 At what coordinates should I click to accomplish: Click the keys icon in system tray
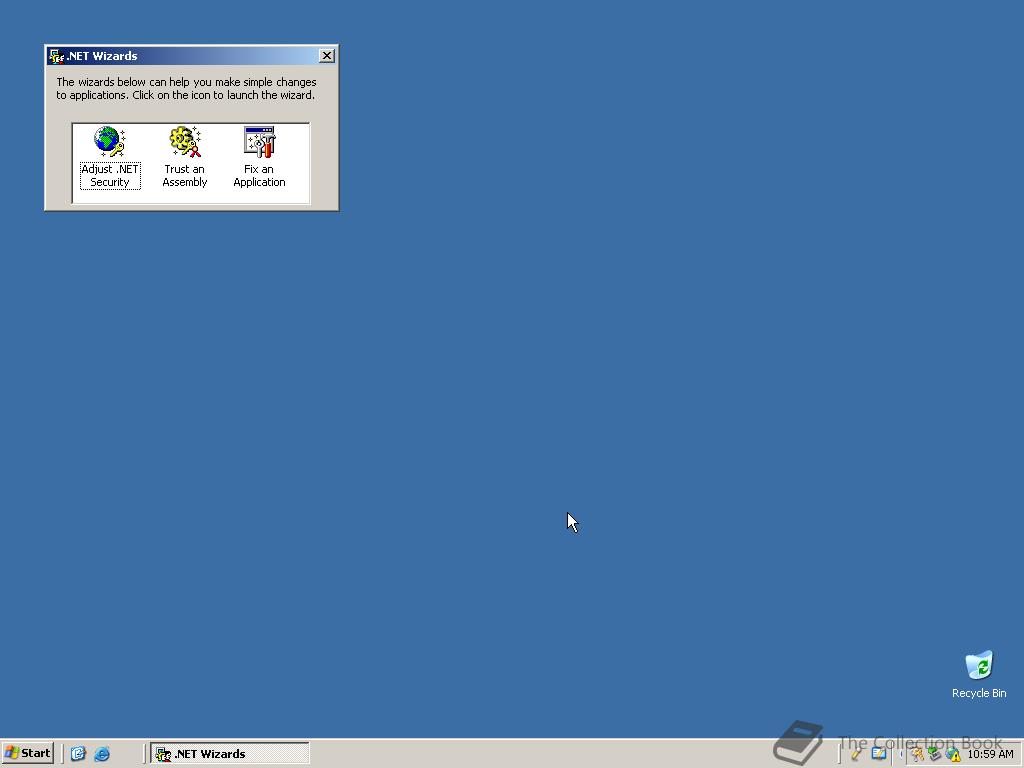917,754
